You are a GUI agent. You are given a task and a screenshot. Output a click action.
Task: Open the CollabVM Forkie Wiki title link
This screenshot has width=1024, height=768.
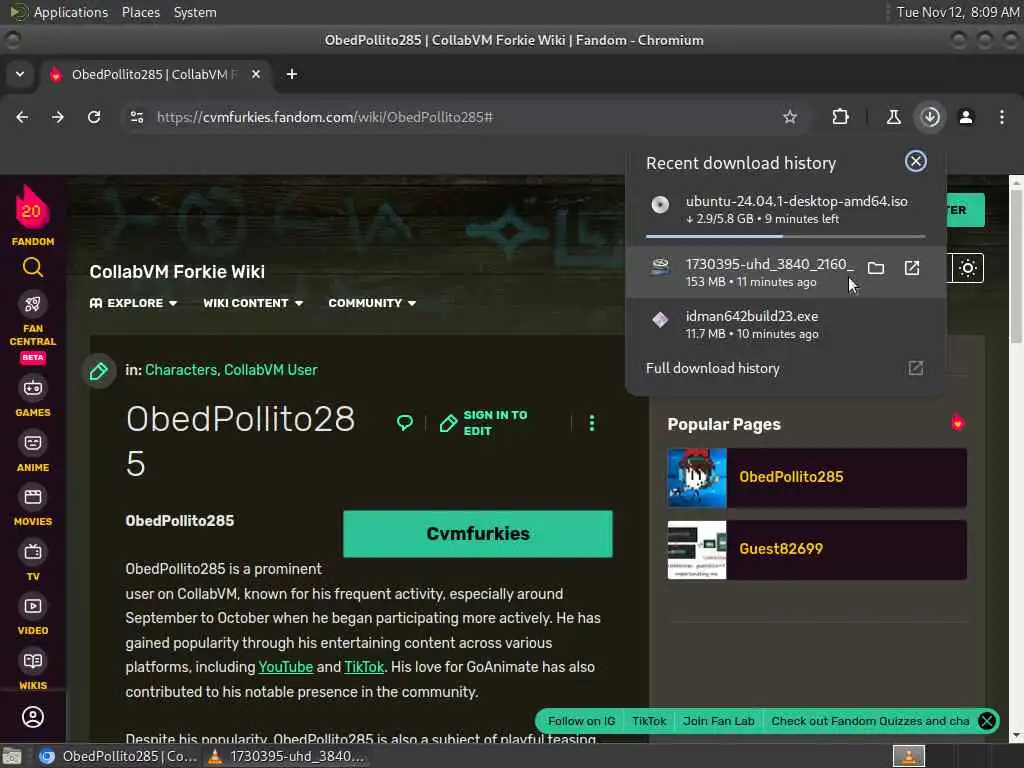click(177, 272)
